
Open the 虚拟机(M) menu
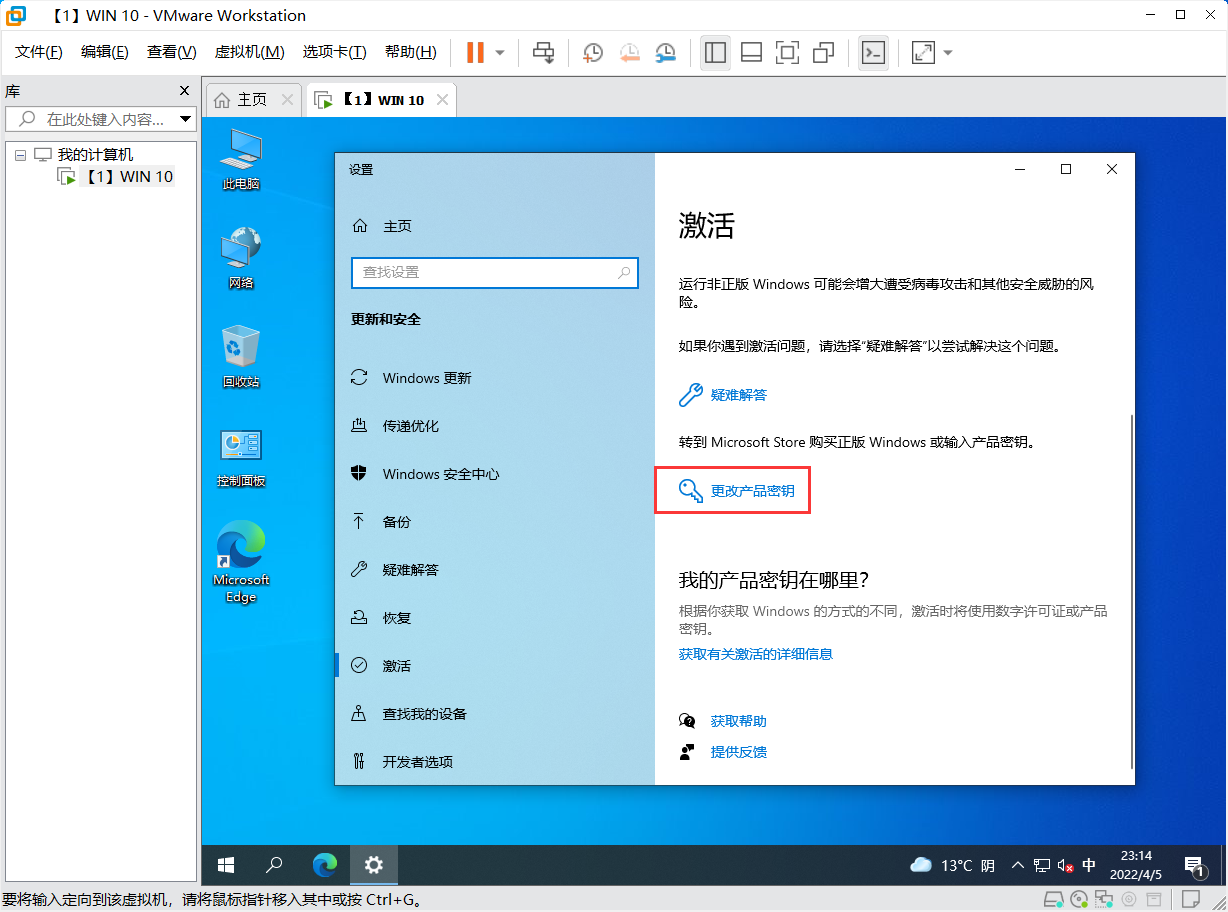pos(250,52)
